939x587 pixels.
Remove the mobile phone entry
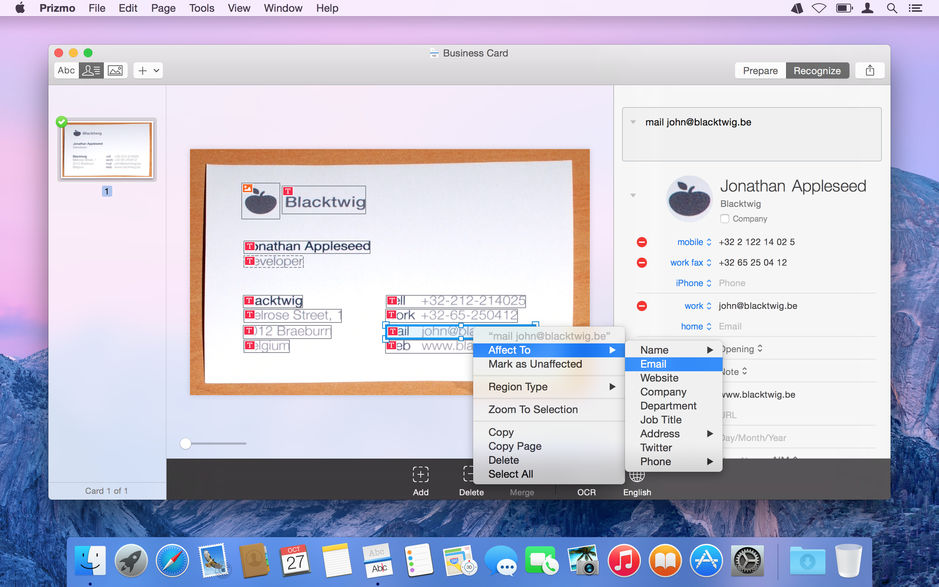[640, 242]
